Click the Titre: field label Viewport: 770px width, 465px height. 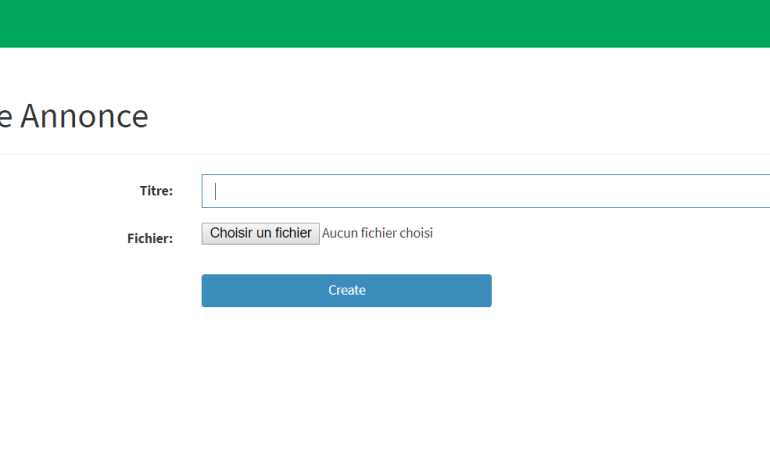[x=156, y=191]
